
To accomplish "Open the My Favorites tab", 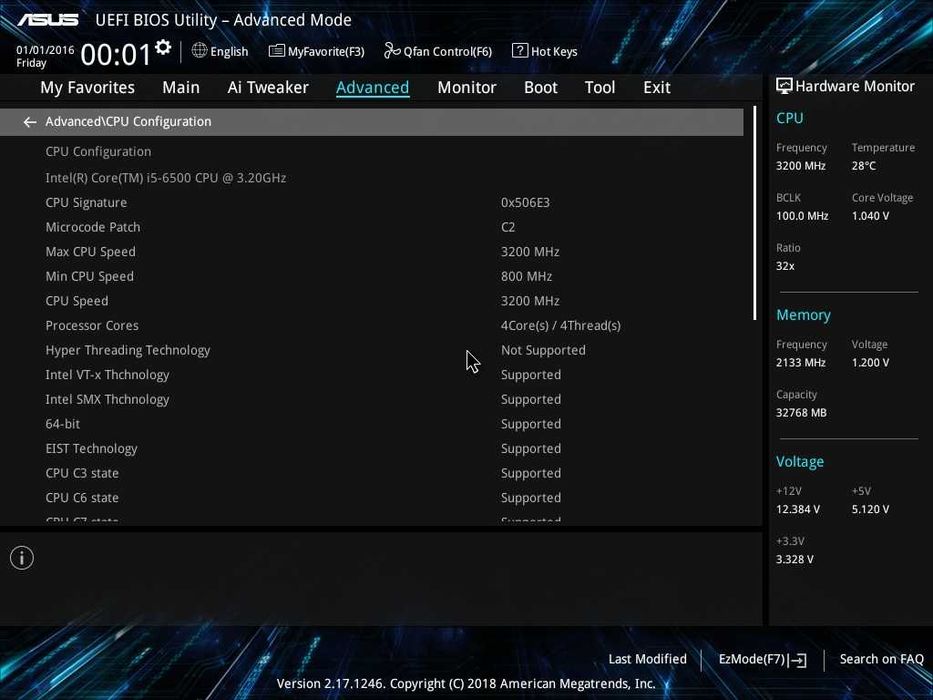I will [x=87, y=88].
